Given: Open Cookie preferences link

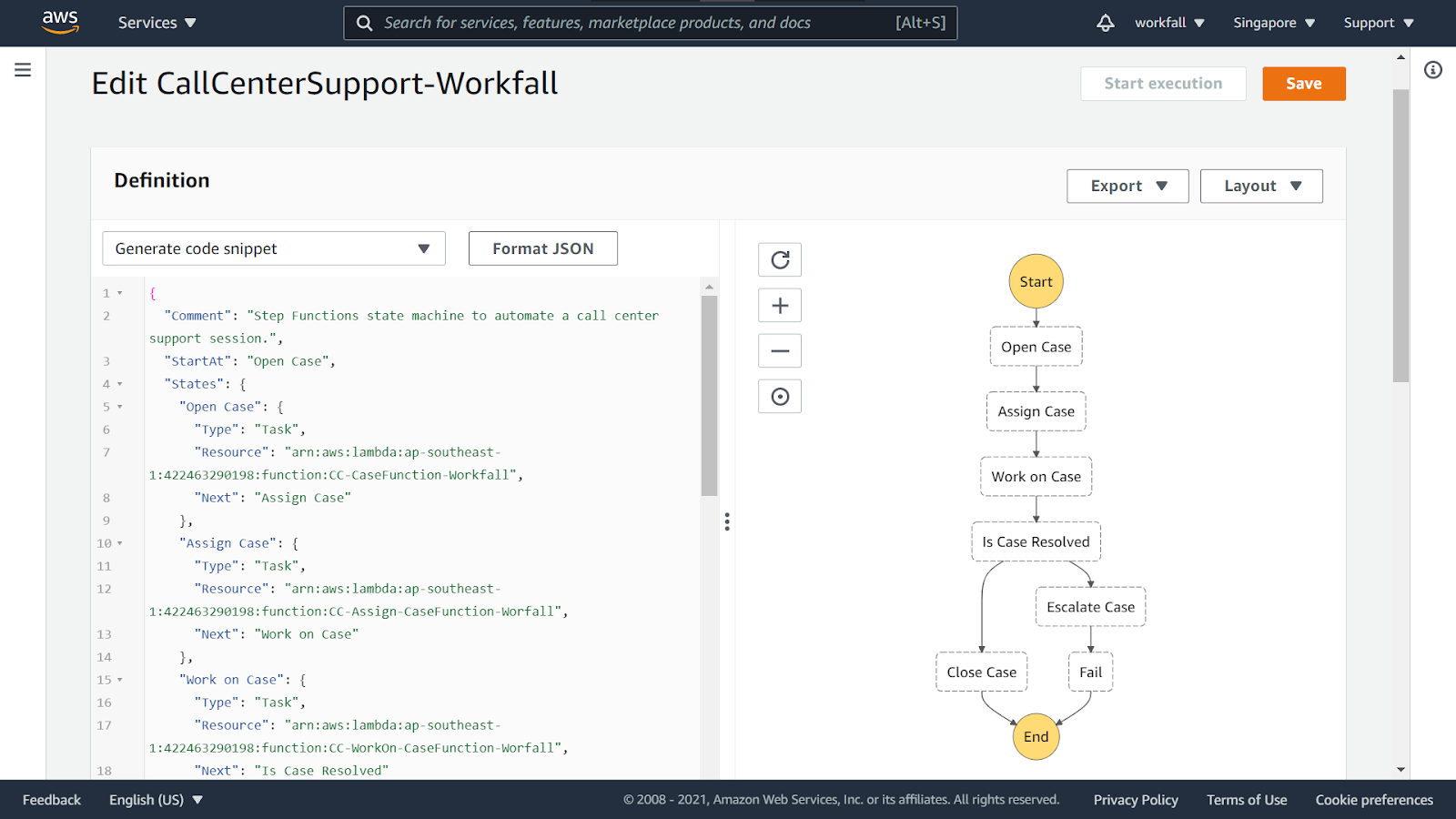Looking at the screenshot, I should 1374,800.
